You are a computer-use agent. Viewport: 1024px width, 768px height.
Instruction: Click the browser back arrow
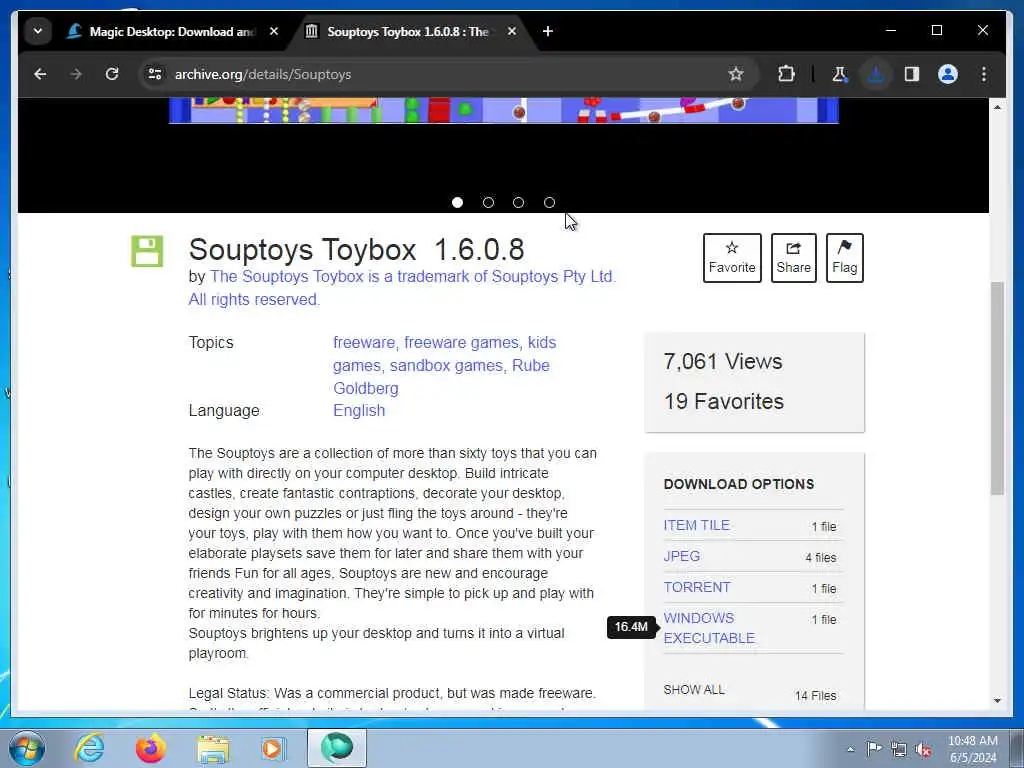40,74
